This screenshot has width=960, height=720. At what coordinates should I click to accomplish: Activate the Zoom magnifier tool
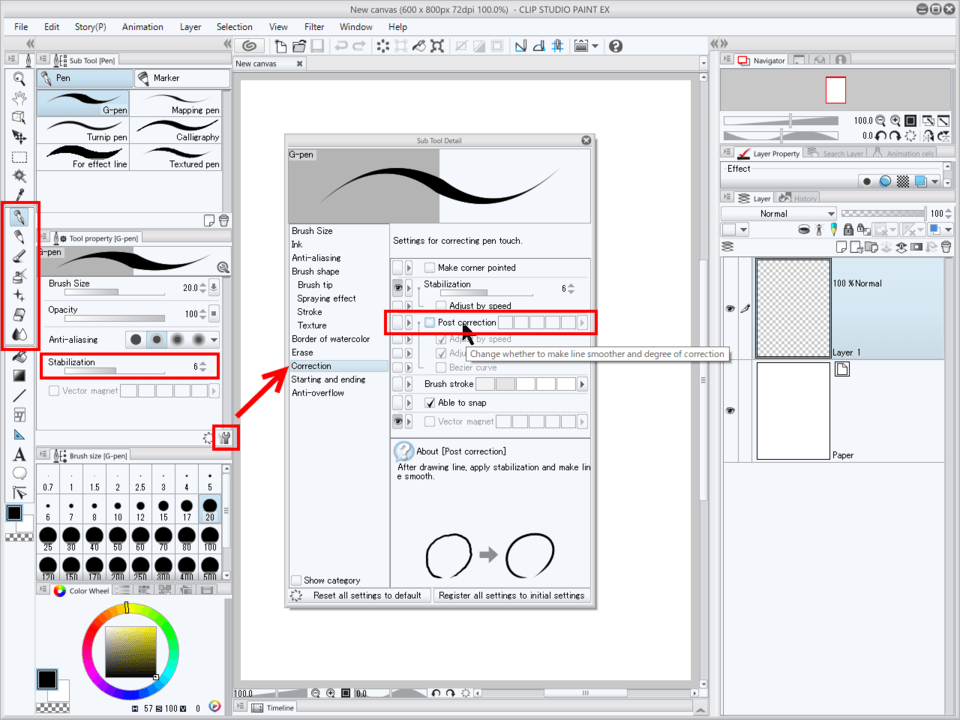click(x=20, y=80)
